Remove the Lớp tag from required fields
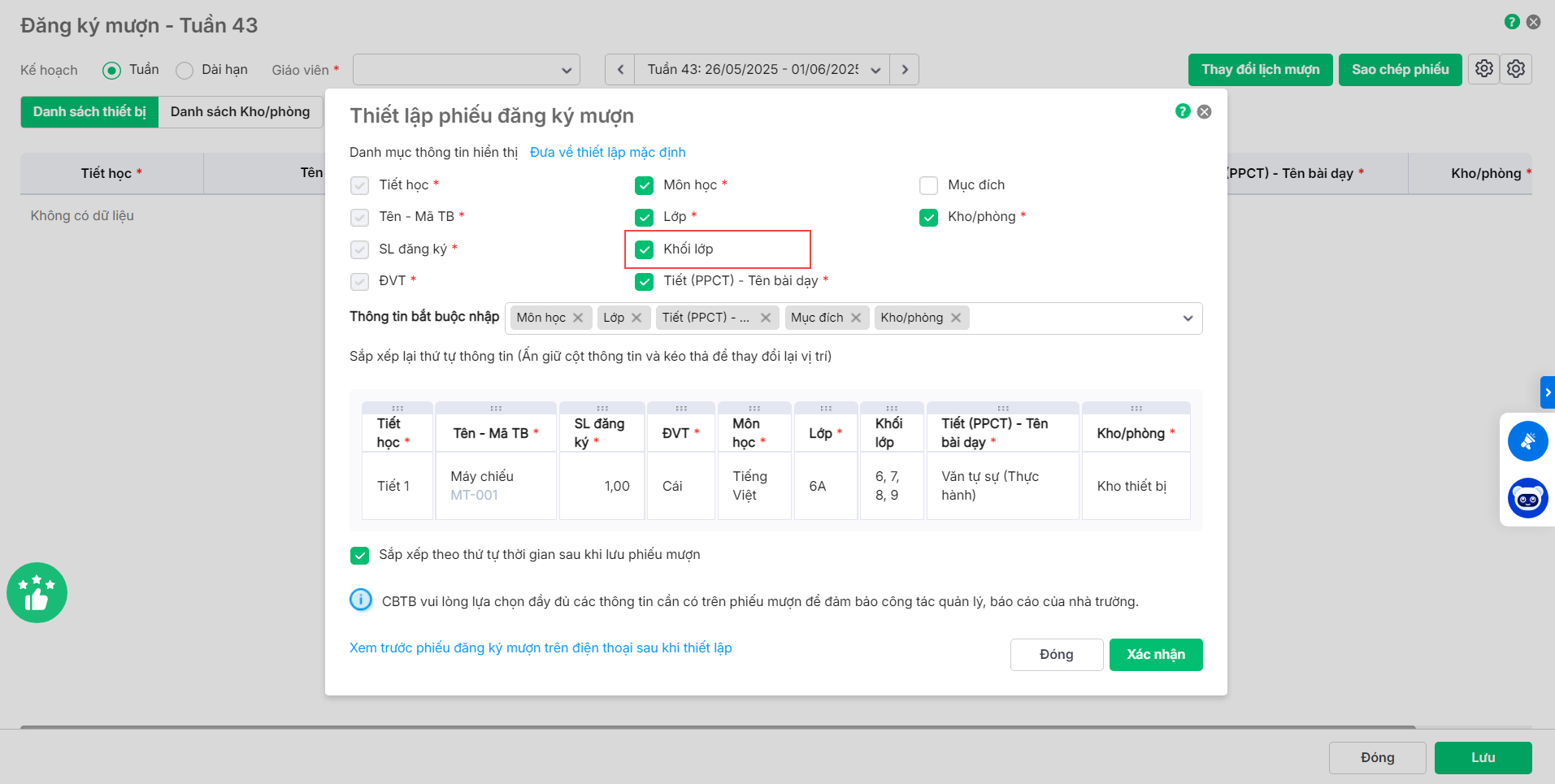This screenshot has width=1555, height=784. click(x=636, y=318)
